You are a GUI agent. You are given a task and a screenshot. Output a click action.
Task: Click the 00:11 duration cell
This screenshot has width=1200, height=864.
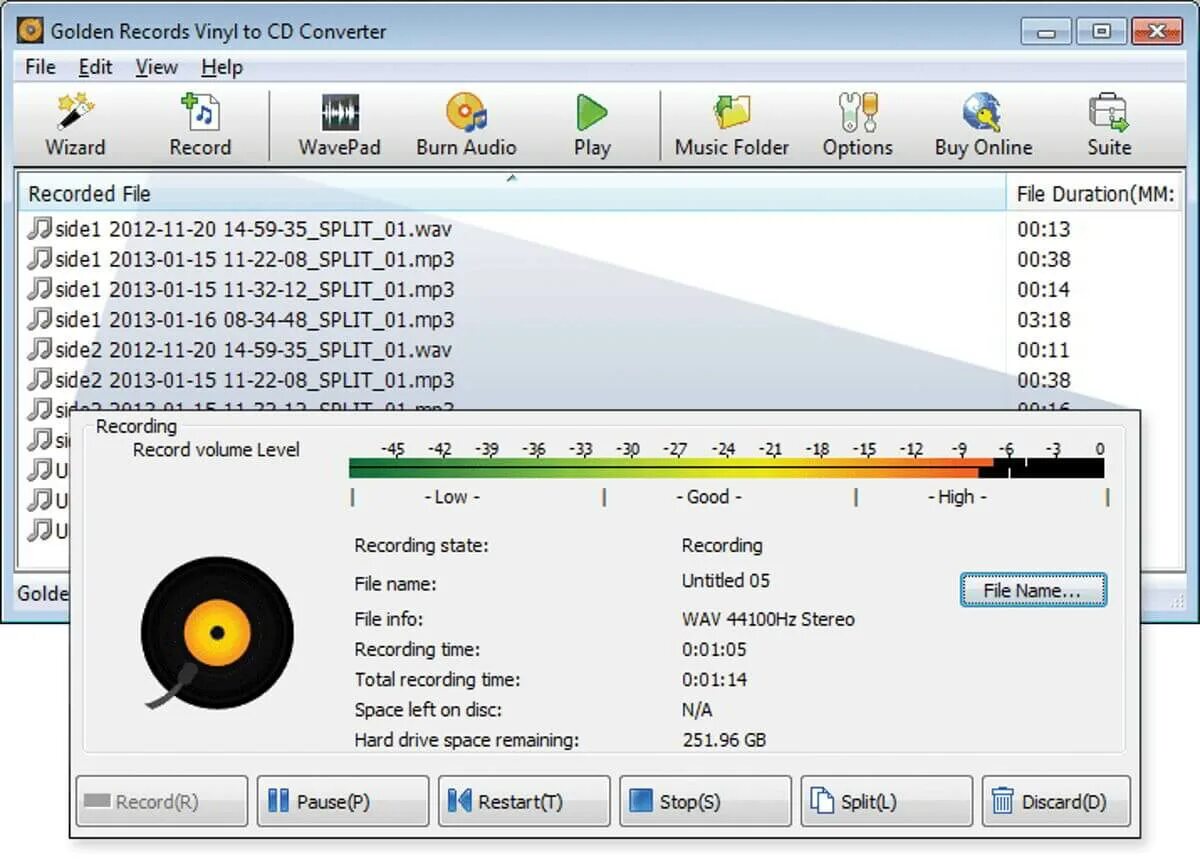pyautogui.click(x=1044, y=350)
